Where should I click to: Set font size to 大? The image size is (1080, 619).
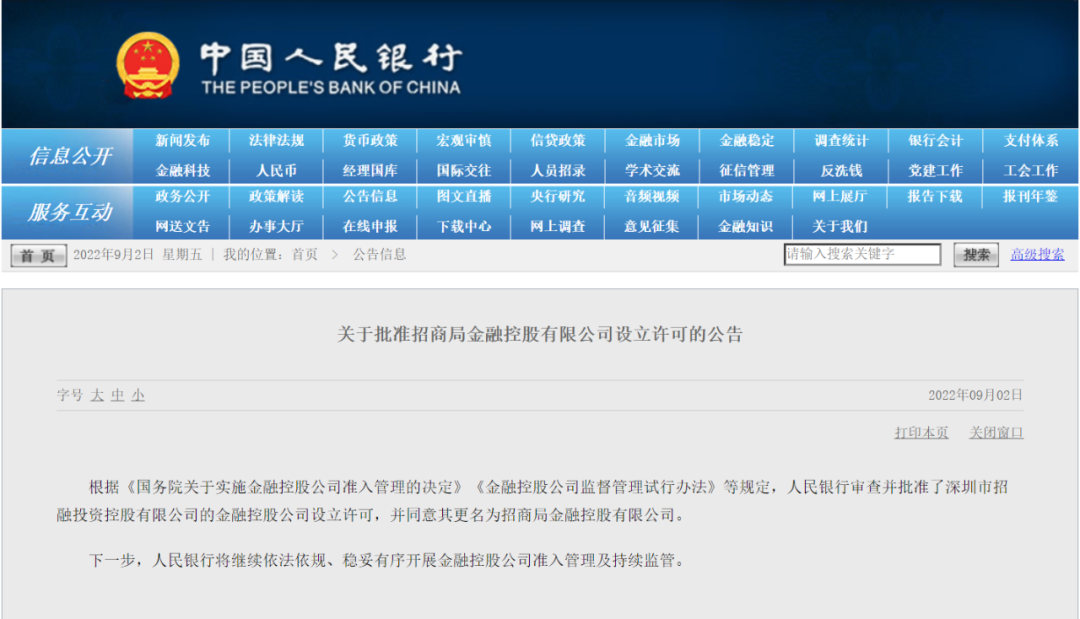97,395
